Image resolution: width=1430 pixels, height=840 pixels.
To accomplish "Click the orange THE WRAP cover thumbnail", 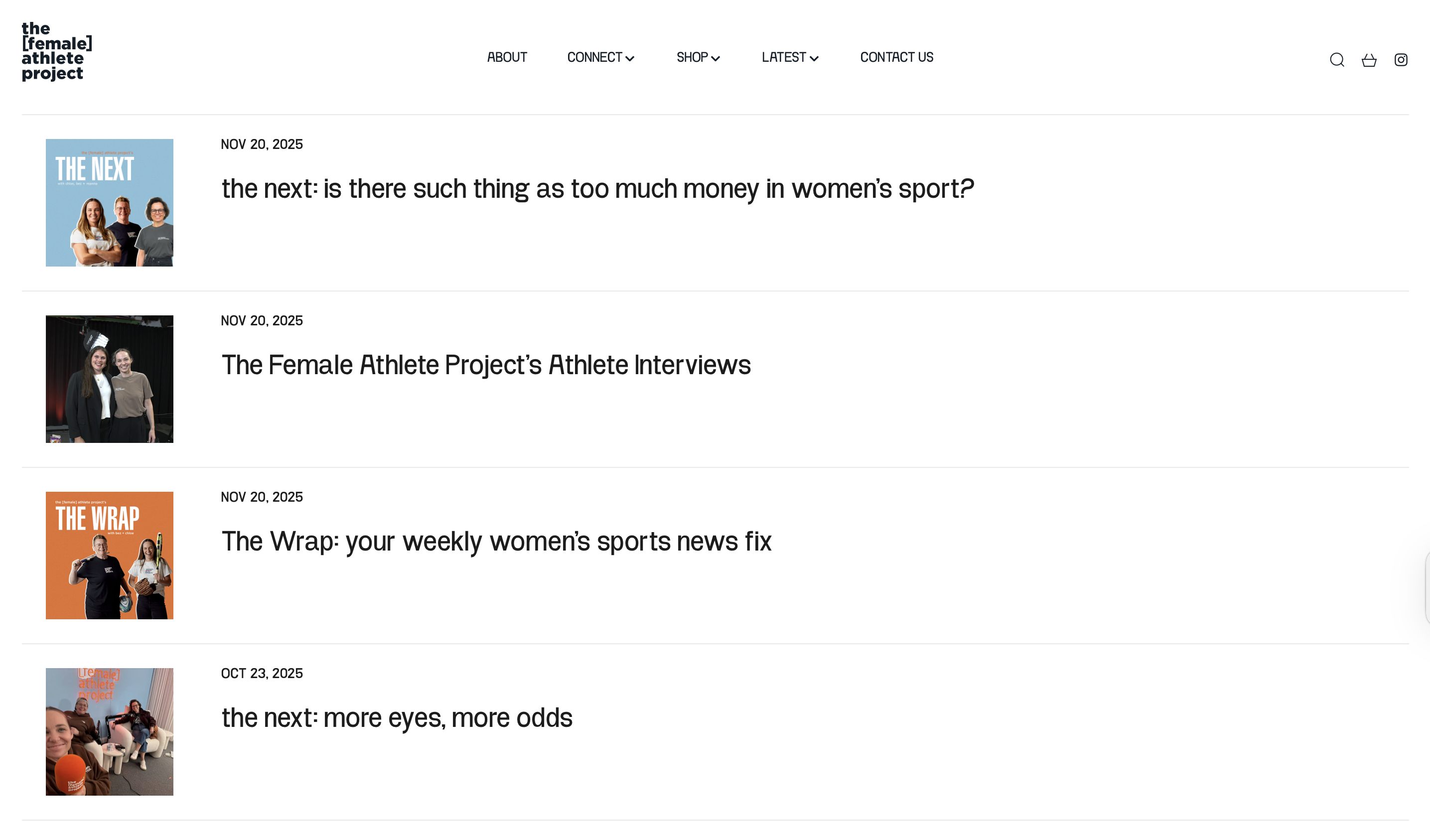I will 110,555.
